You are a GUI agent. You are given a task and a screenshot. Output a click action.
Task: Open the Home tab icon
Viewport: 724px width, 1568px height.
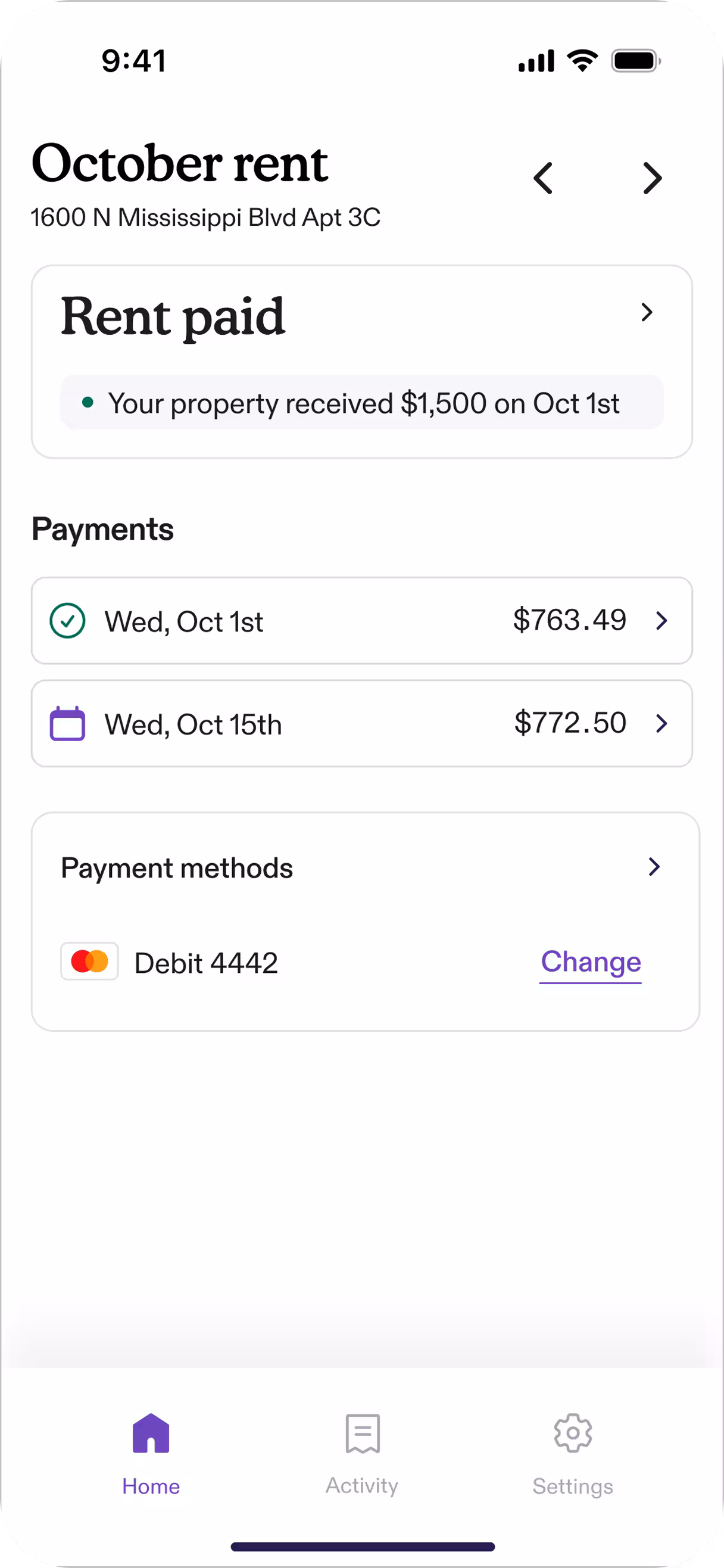pyautogui.click(x=151, y=1433)
